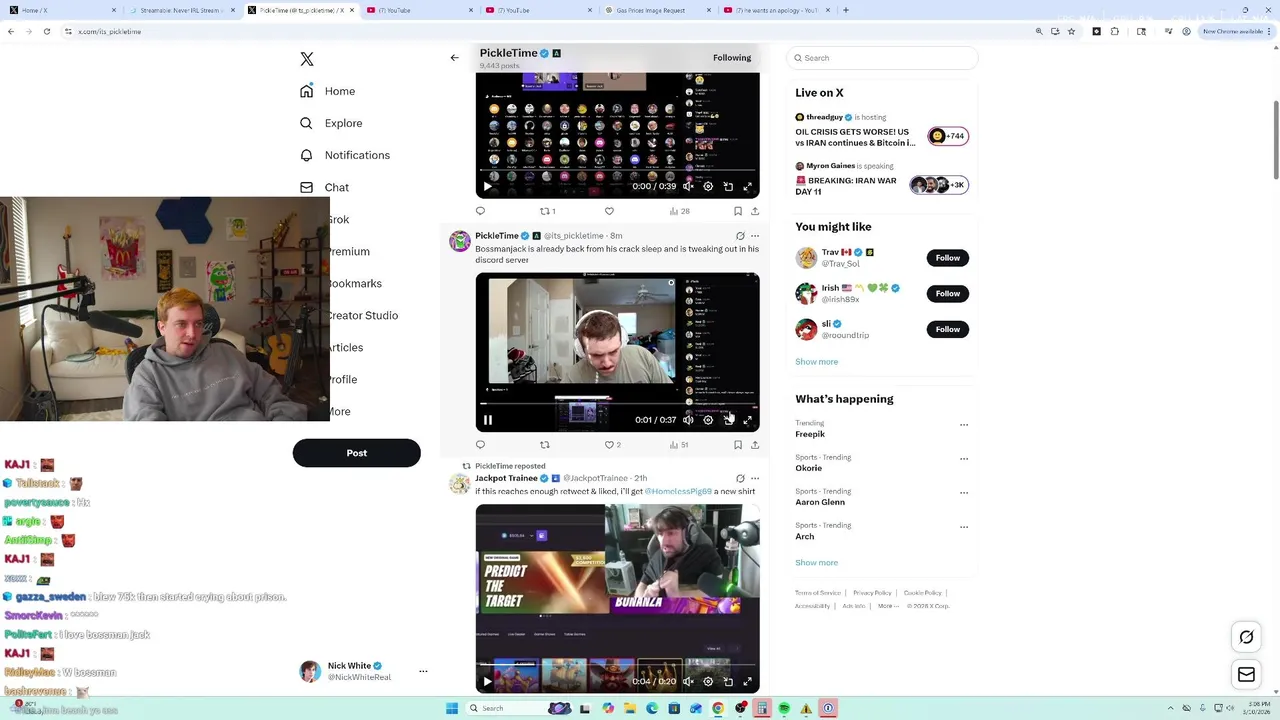The width and height of the screenshot is (1280, 720).
Task: Mute the 0:20 Jackpot Trainee video
Action: (688, 682)
